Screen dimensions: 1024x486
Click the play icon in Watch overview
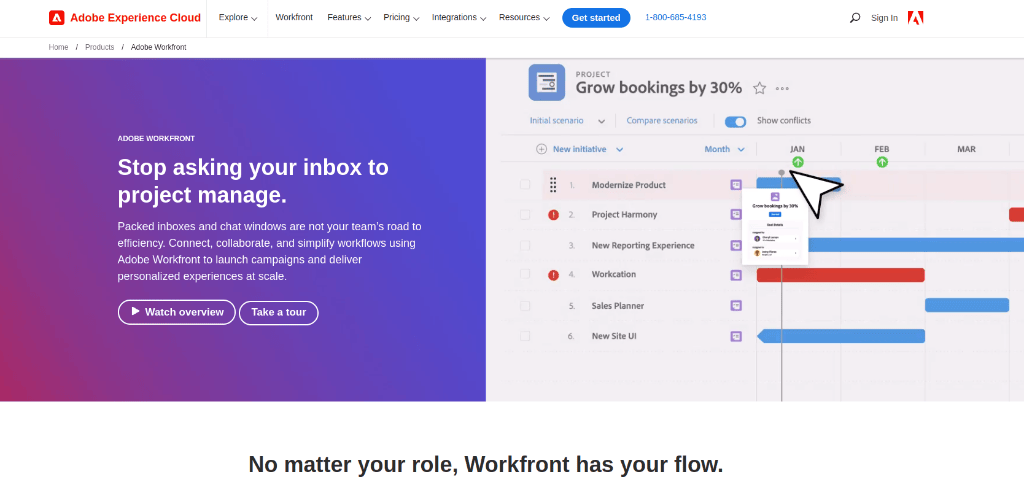tap(135, 312)
